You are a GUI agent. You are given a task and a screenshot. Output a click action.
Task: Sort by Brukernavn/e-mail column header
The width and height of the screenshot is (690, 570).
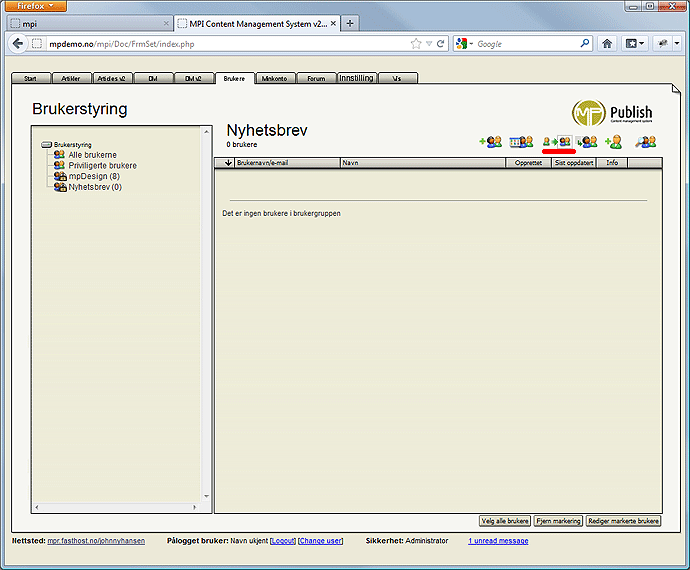(287, 163)
